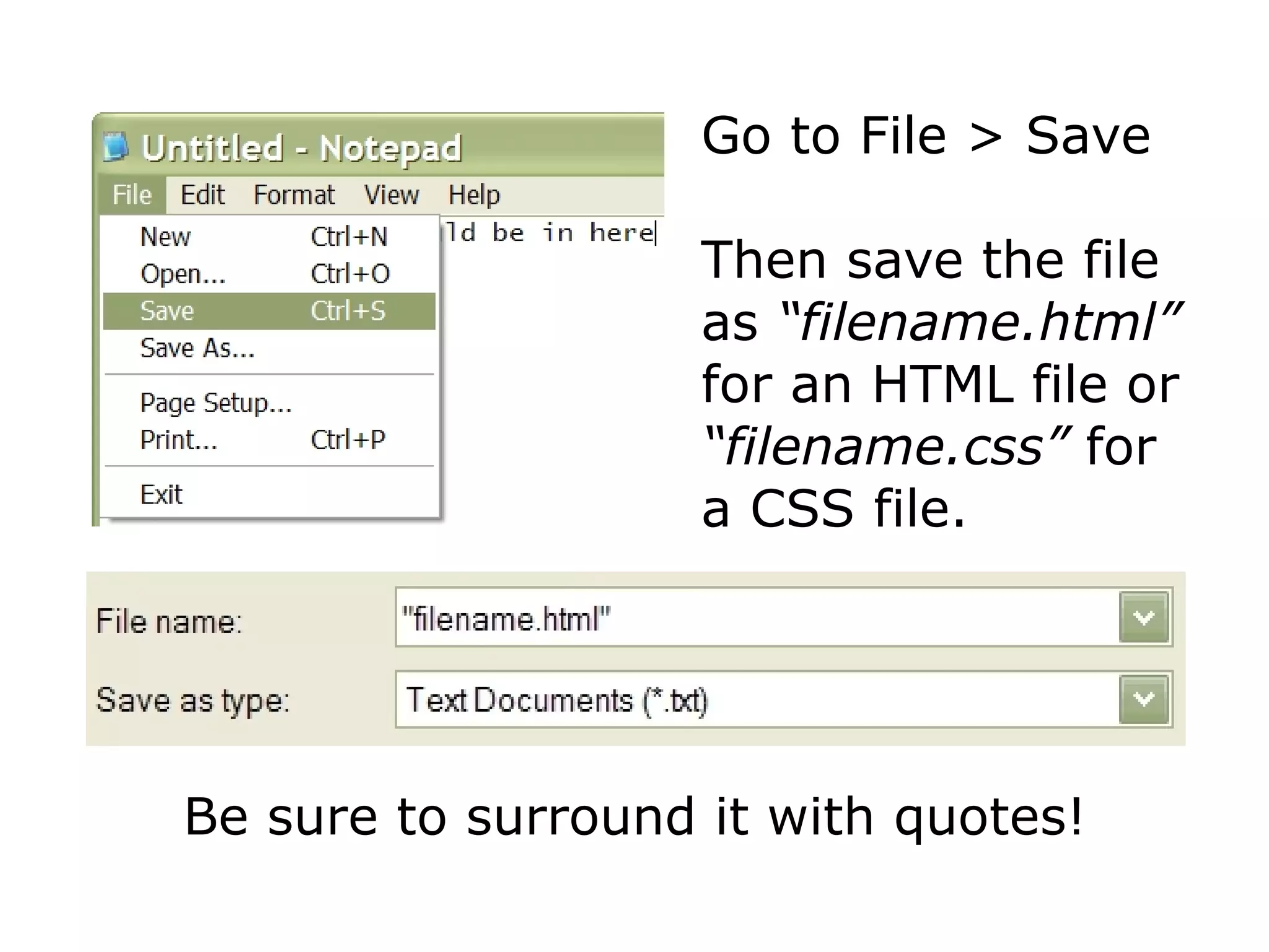Select the highlighted Save menu entry
This screenshot has height=952, width=1269.
click(269, 311)
